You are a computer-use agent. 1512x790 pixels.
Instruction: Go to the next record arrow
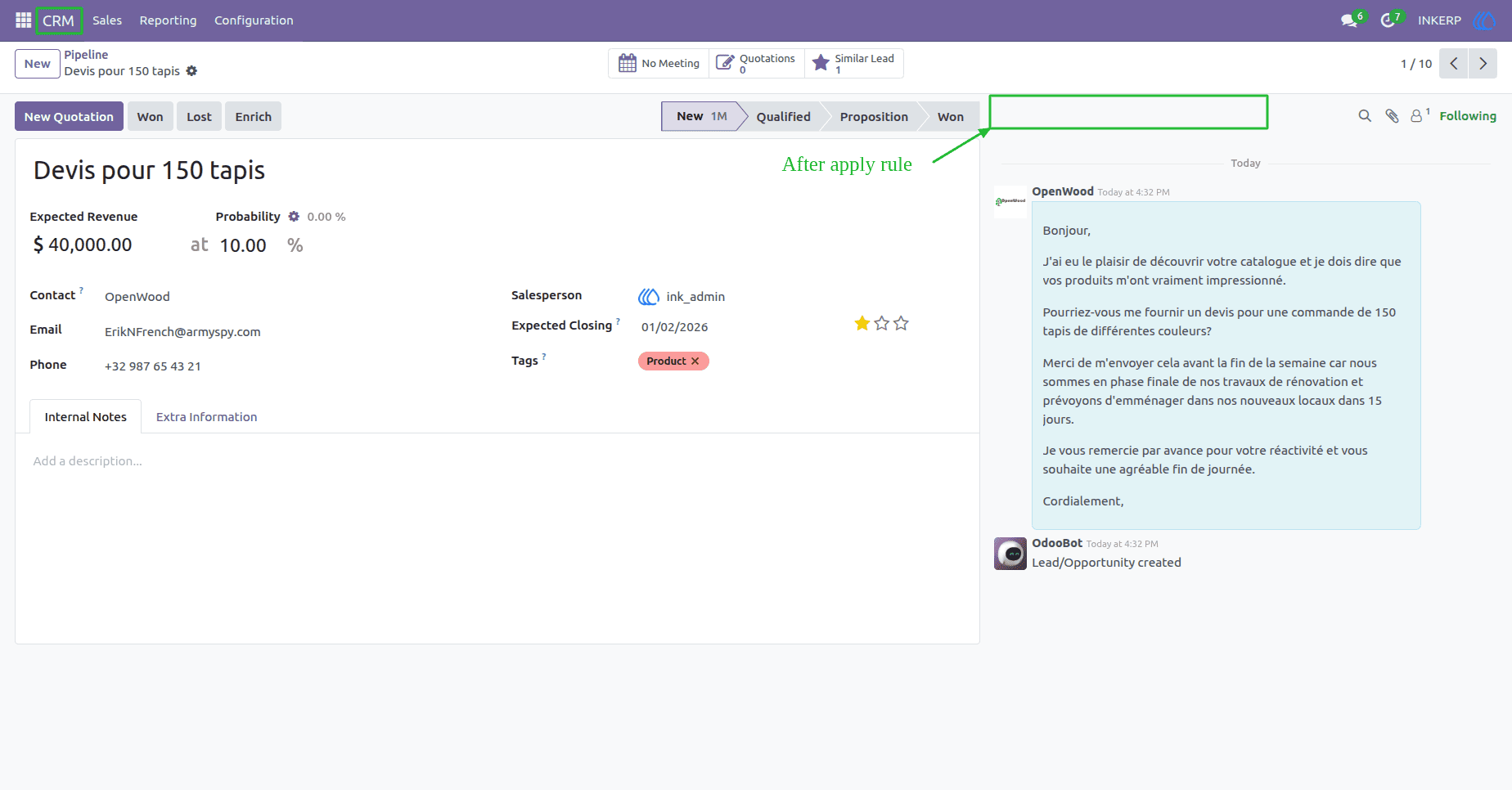point(1483,64)
